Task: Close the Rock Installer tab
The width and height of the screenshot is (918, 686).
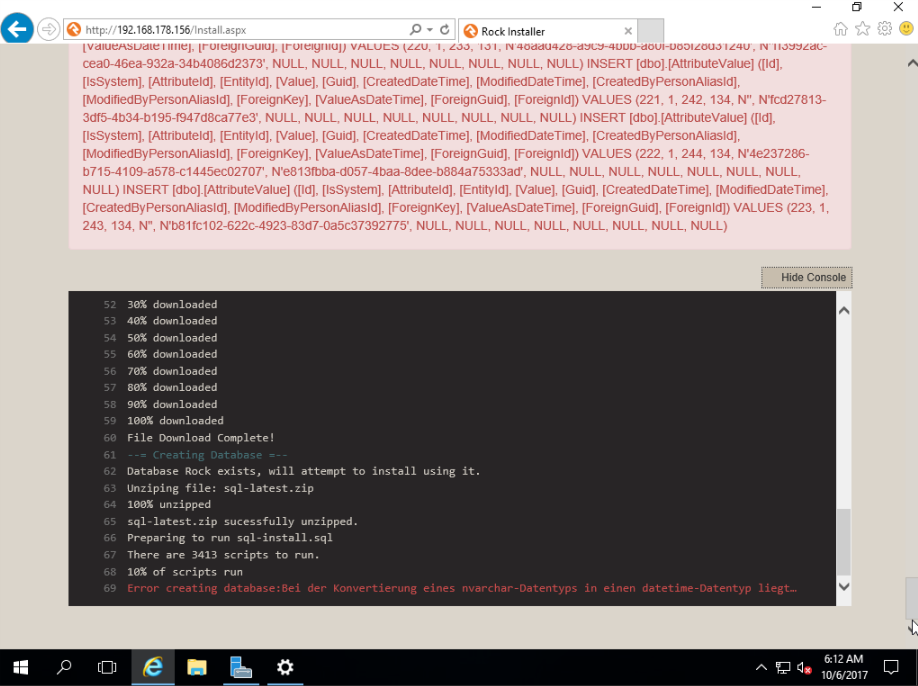Action: point(627,31)
